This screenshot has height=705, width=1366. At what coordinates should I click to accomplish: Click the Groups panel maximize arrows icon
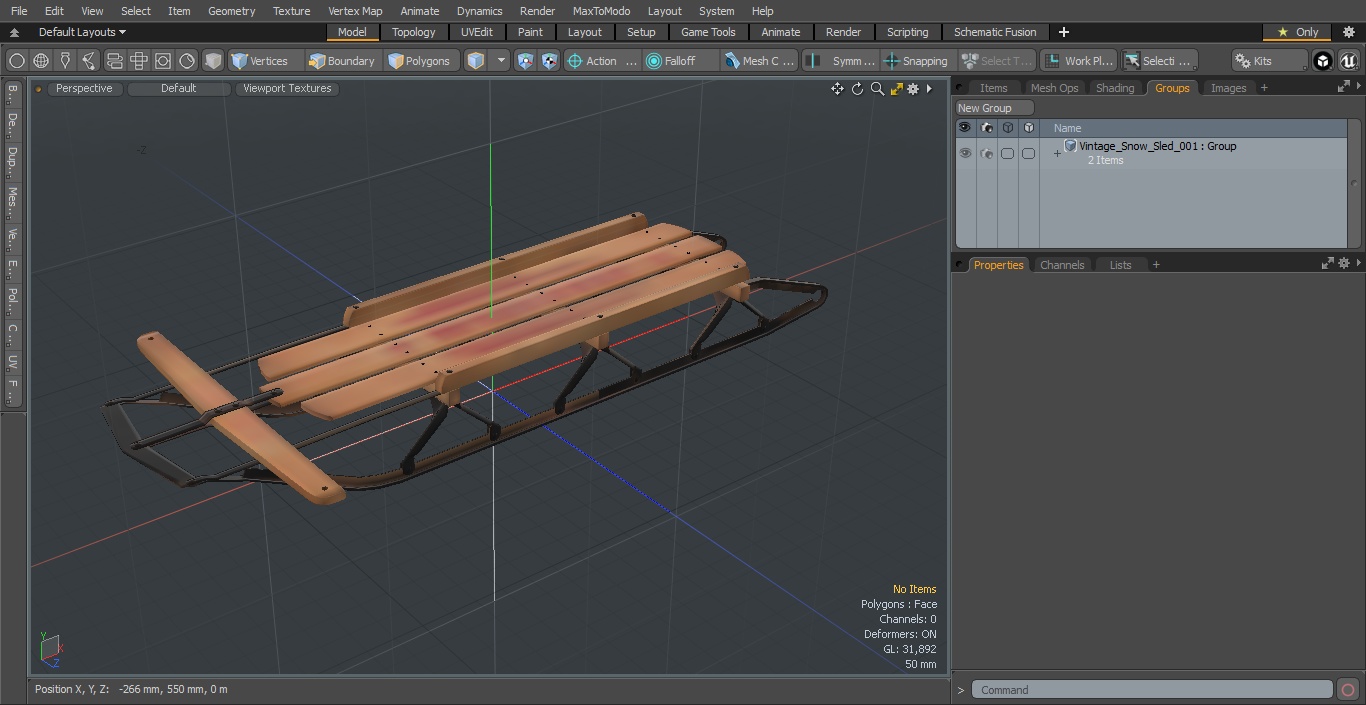(x=1343, y=87)
